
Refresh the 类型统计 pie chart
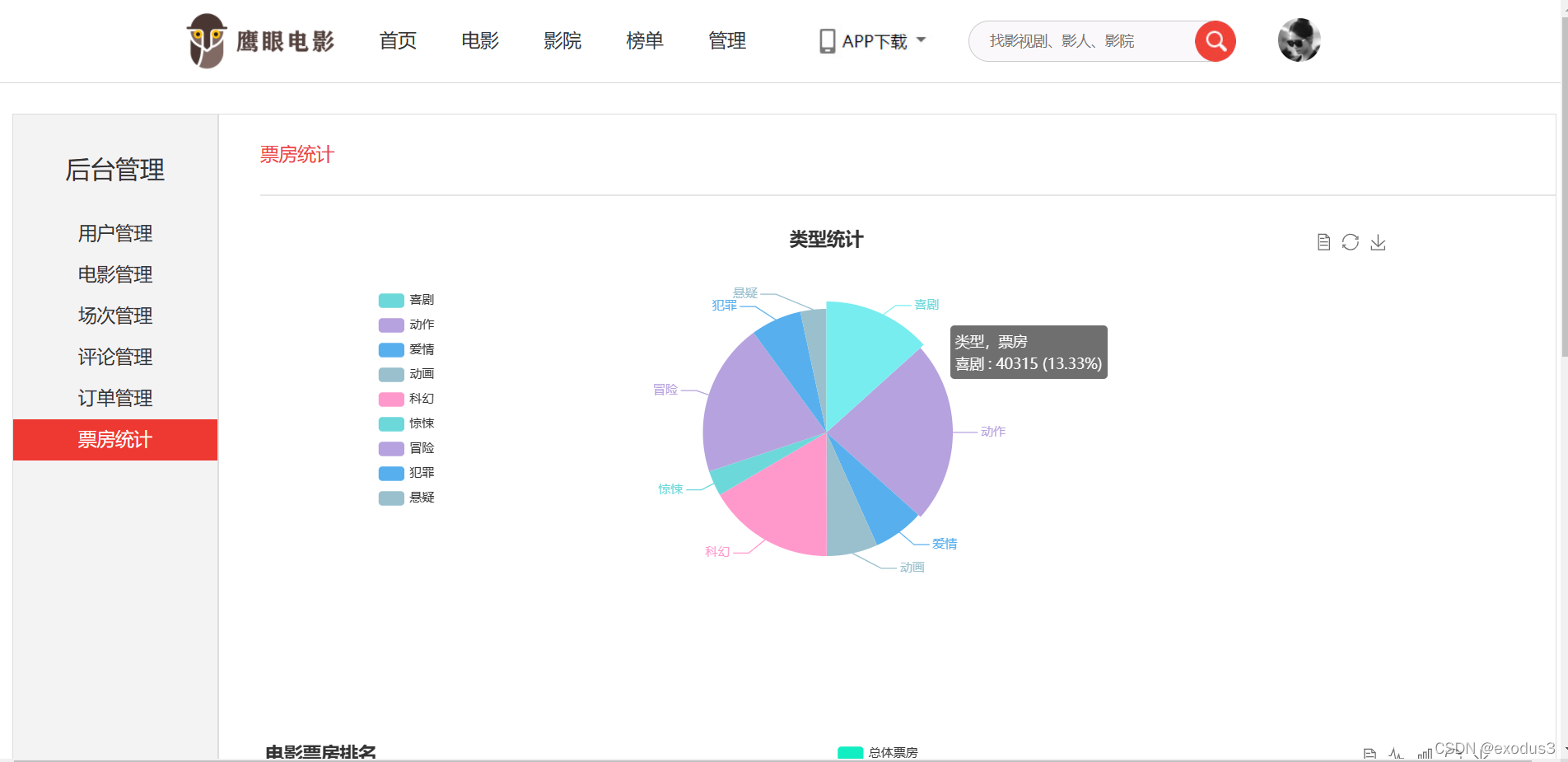[1350, 241]
